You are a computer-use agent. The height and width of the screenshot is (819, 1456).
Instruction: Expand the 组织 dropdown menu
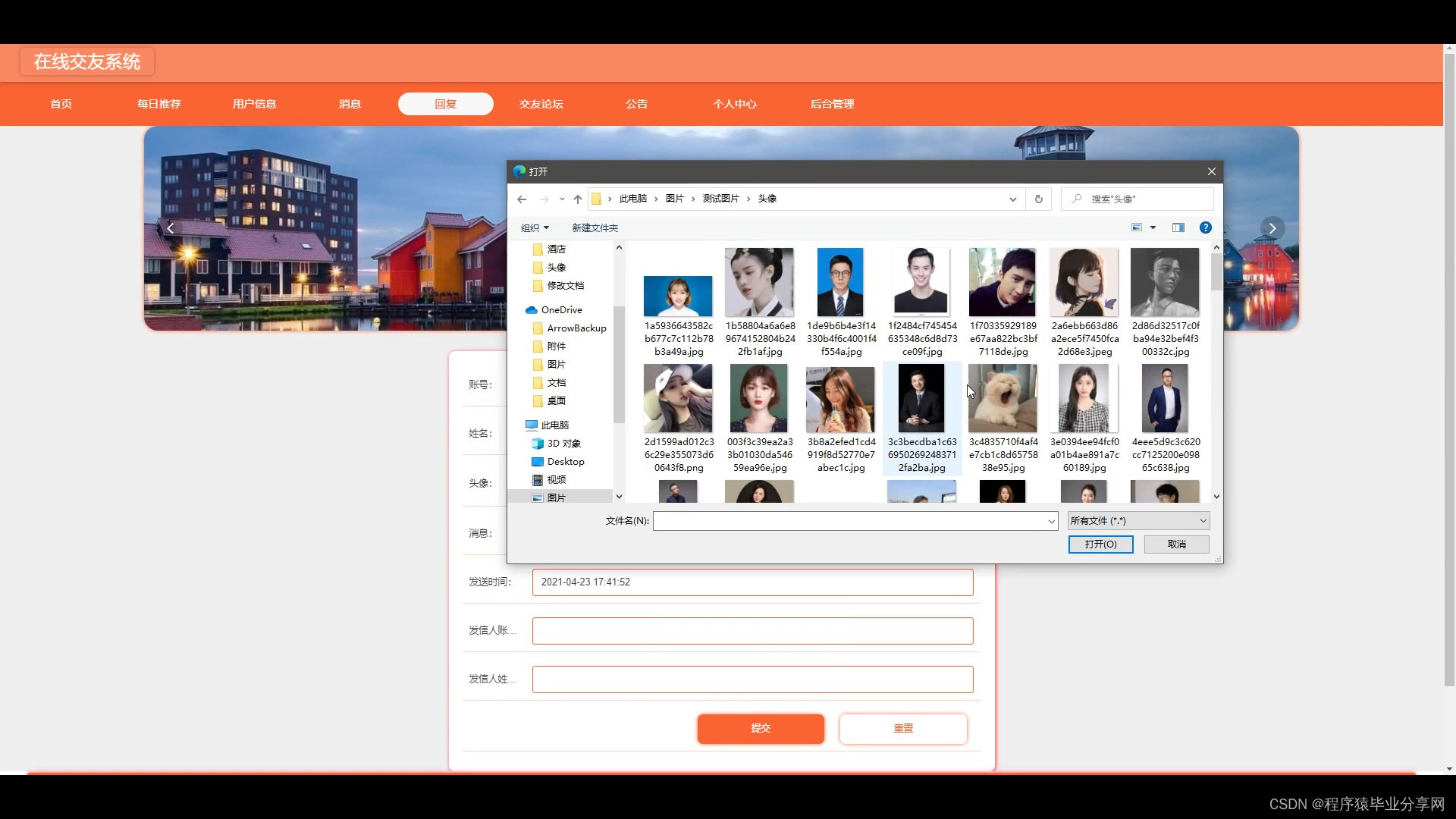535,228
